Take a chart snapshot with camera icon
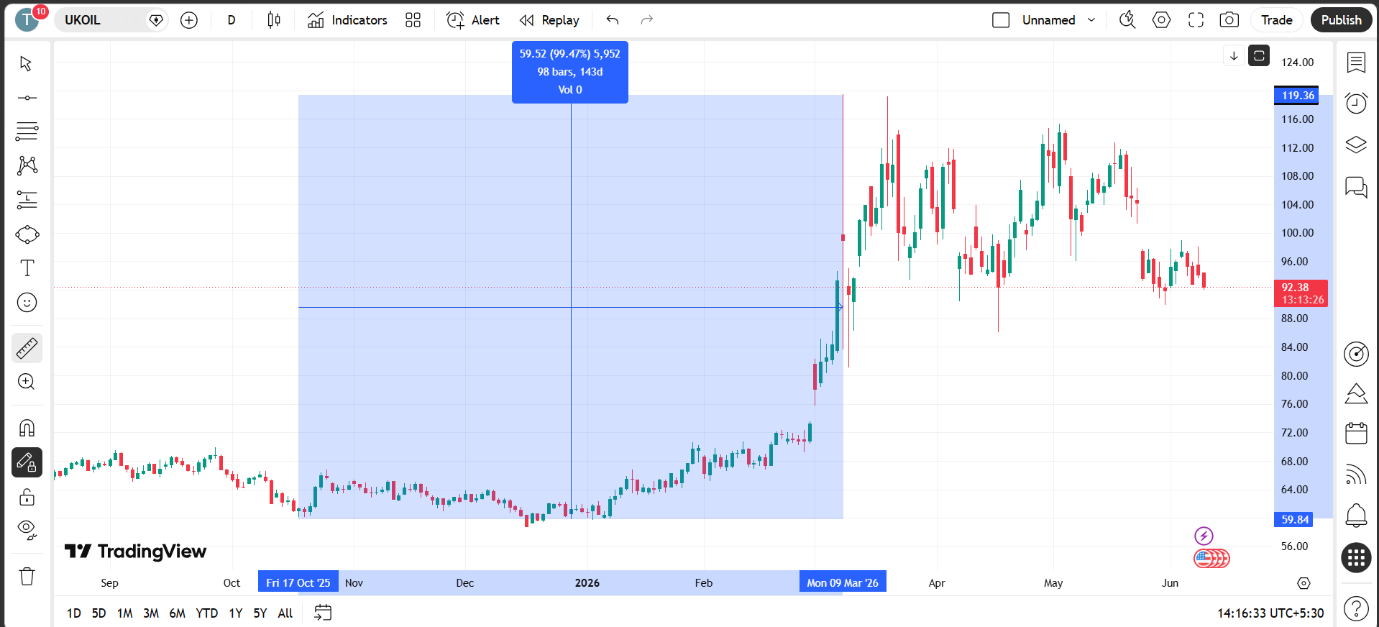 point(1229,20)
